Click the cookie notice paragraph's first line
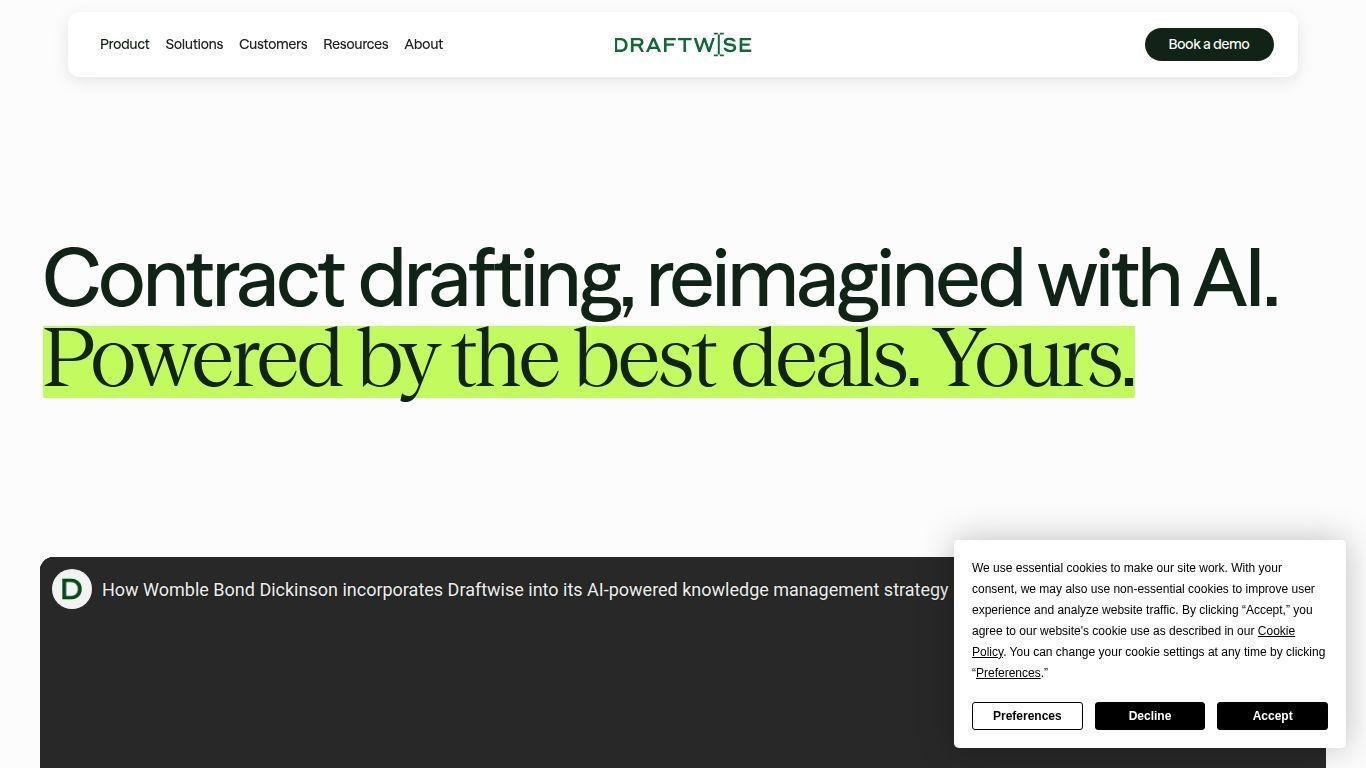This screenshot has height=768, width=1366. (1126, 568)
